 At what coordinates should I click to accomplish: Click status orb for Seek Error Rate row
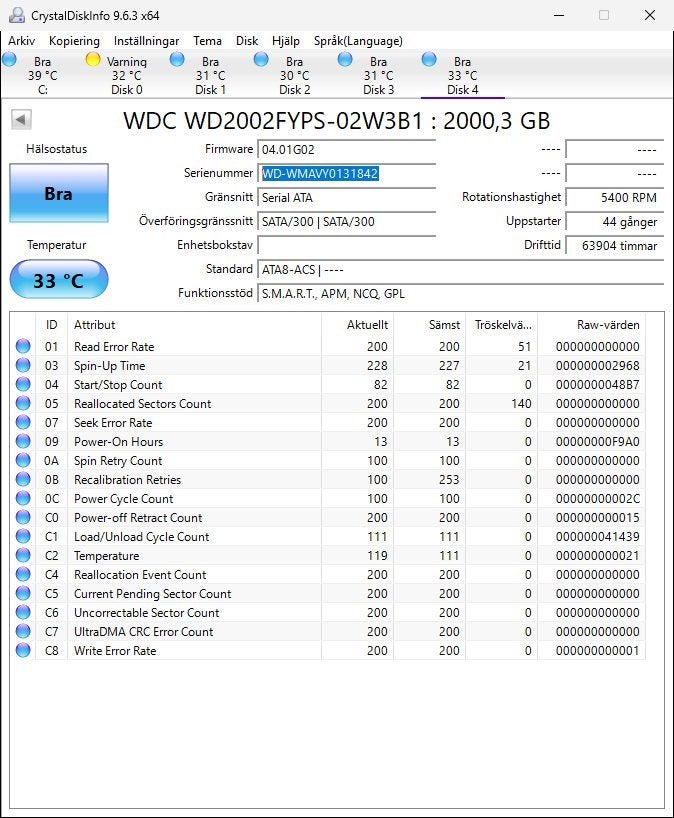point(23,423)
